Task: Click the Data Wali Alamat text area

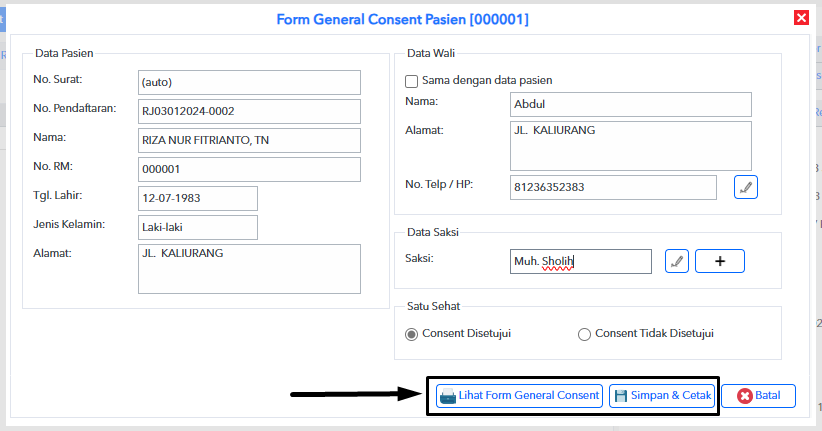Action: click(x=631, y=146)
